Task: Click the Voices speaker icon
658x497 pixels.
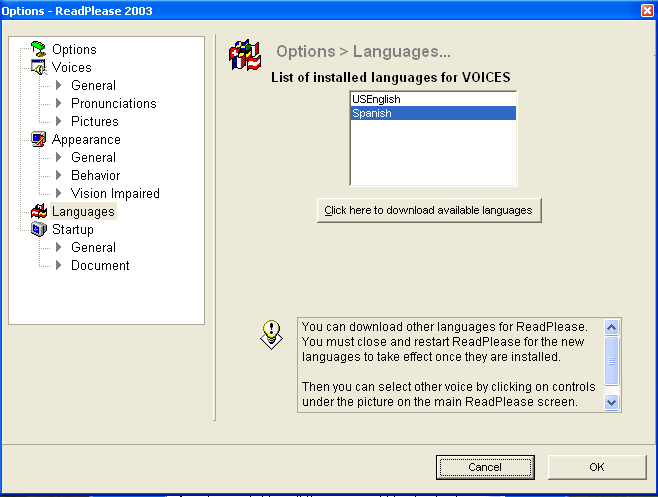Action: coord(39,67)
